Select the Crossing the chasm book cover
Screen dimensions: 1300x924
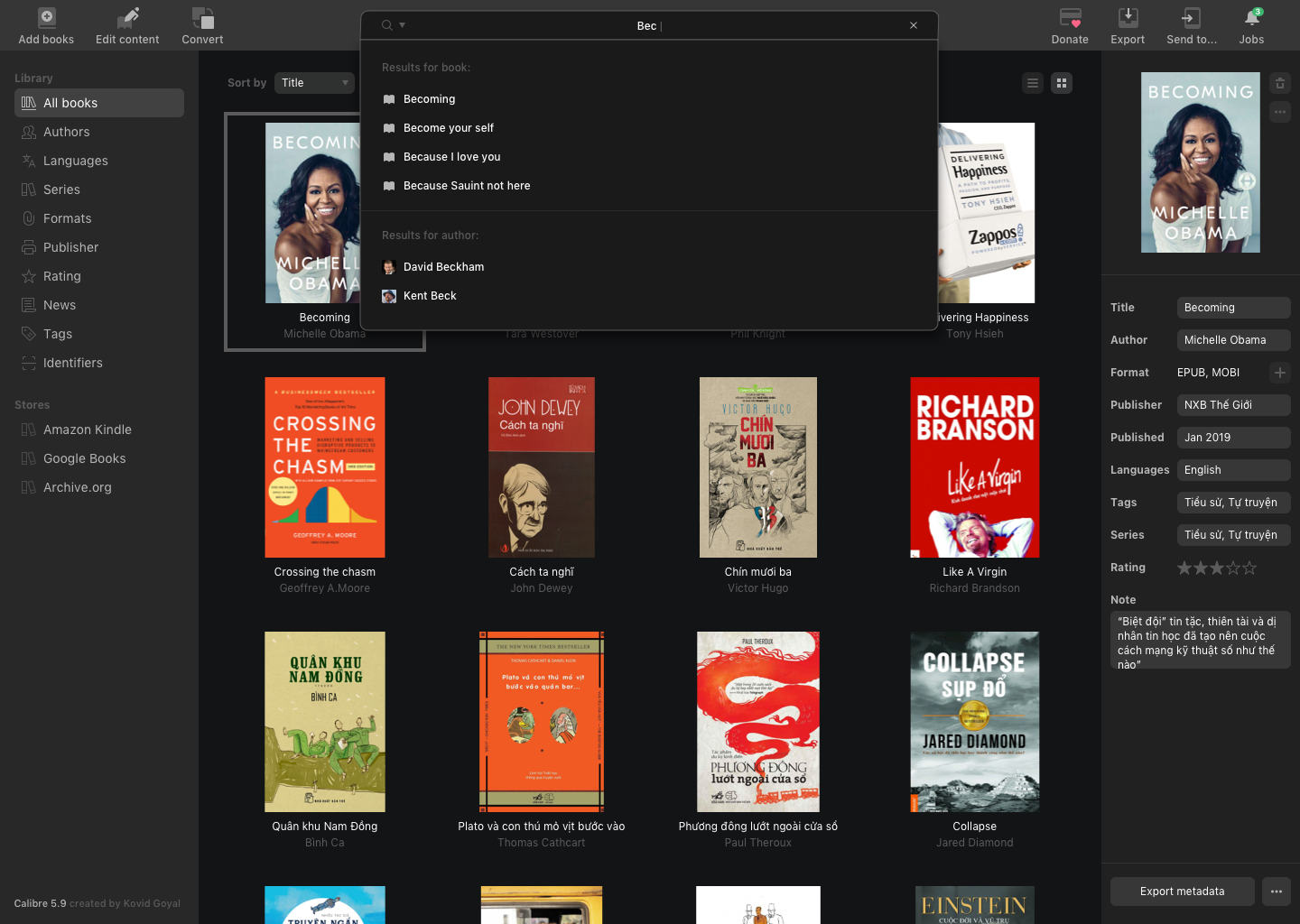[x=325, y=467]
